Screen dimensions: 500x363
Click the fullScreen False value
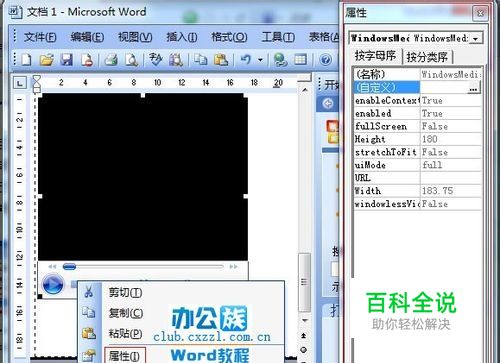(451, 126)
